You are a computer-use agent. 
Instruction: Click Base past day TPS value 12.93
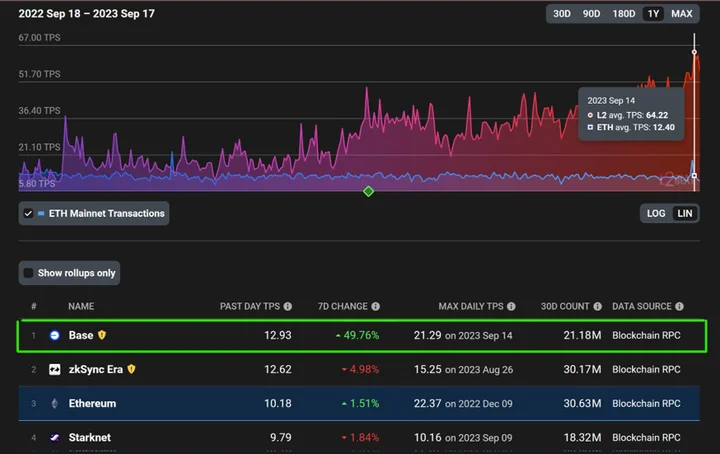[x=278, y=336]
